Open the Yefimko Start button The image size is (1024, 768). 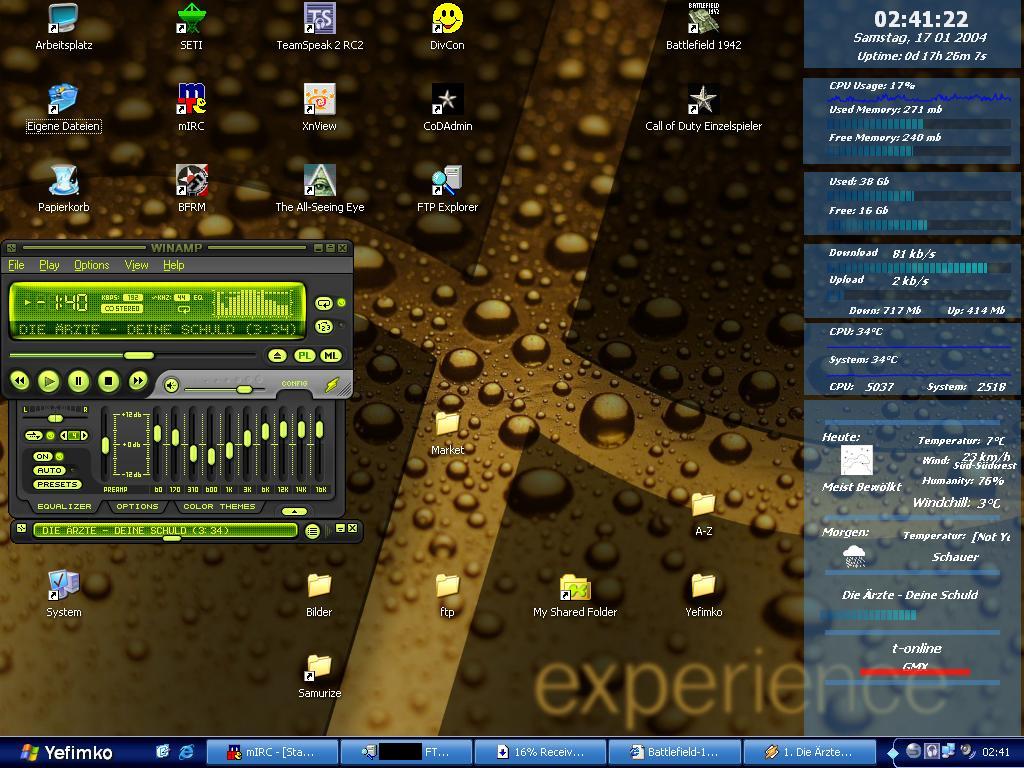(66, 752)
